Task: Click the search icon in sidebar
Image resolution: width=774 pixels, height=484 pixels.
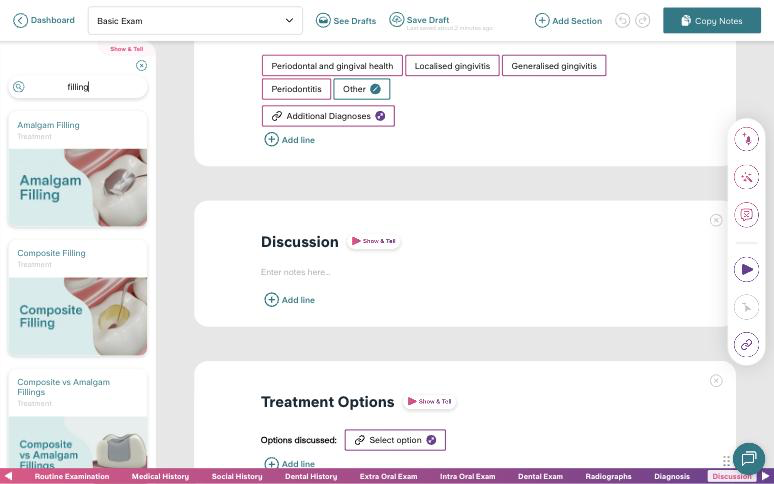Action: click(x=19, y=87)
